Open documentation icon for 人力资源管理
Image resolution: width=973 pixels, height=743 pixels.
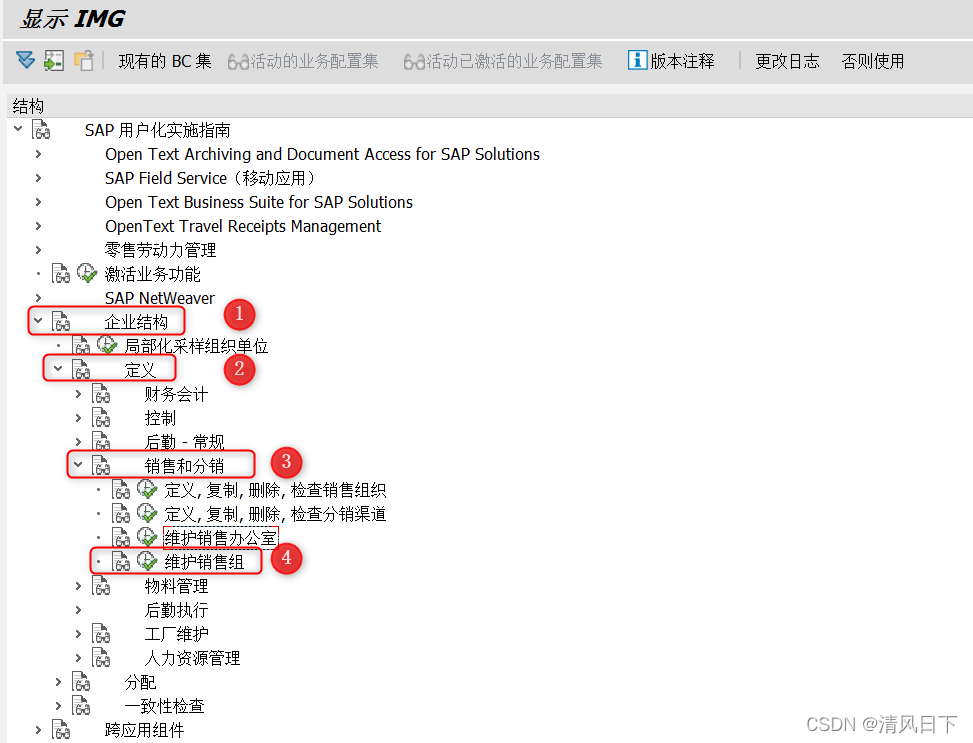(x=101, y=657)
